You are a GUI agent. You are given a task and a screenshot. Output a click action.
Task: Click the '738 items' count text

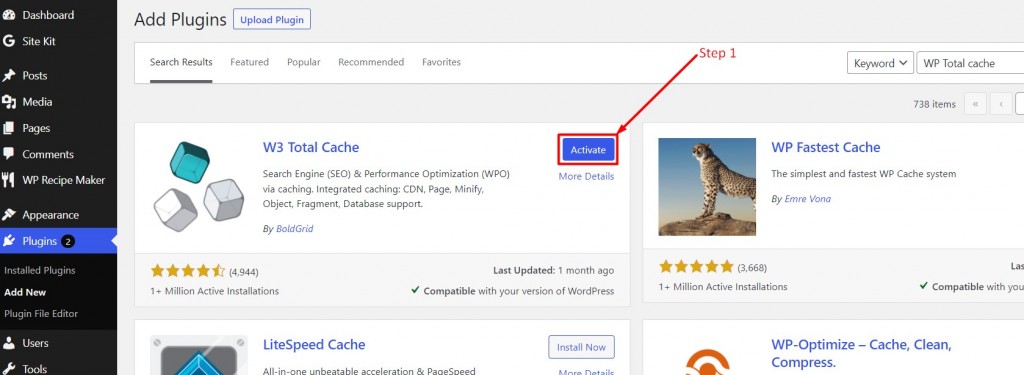click(x=934, y=105)
